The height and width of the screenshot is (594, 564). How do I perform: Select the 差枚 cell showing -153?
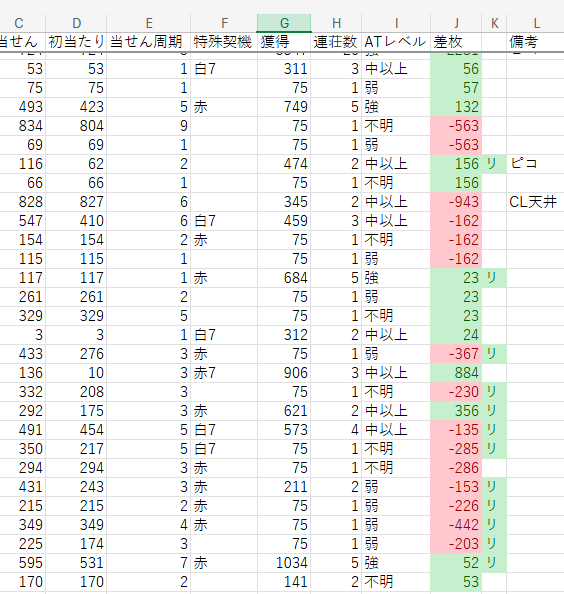[x=456, y=487]
